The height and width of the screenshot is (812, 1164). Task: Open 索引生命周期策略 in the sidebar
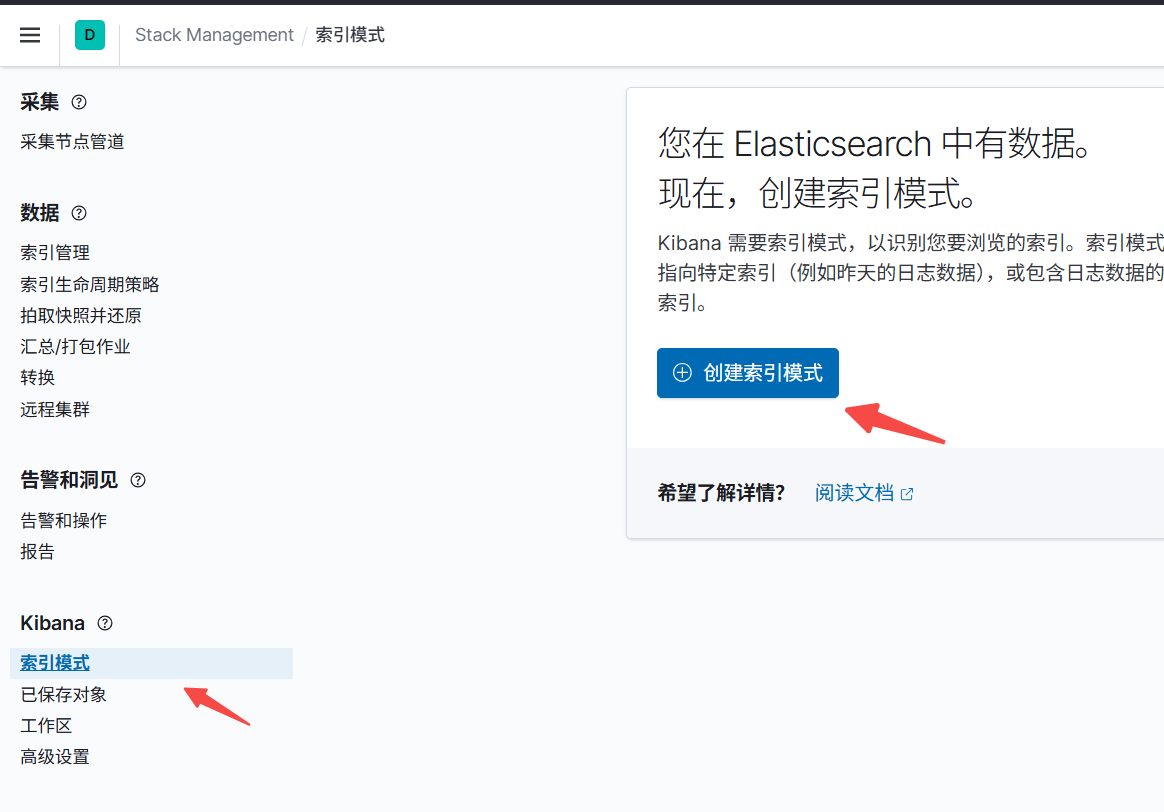coord(90,284)
